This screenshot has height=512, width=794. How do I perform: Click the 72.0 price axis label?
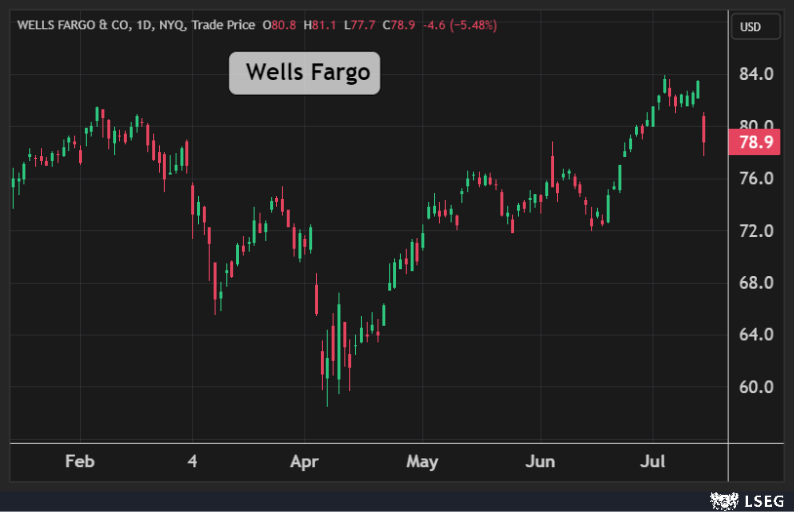tap(755, 231)
